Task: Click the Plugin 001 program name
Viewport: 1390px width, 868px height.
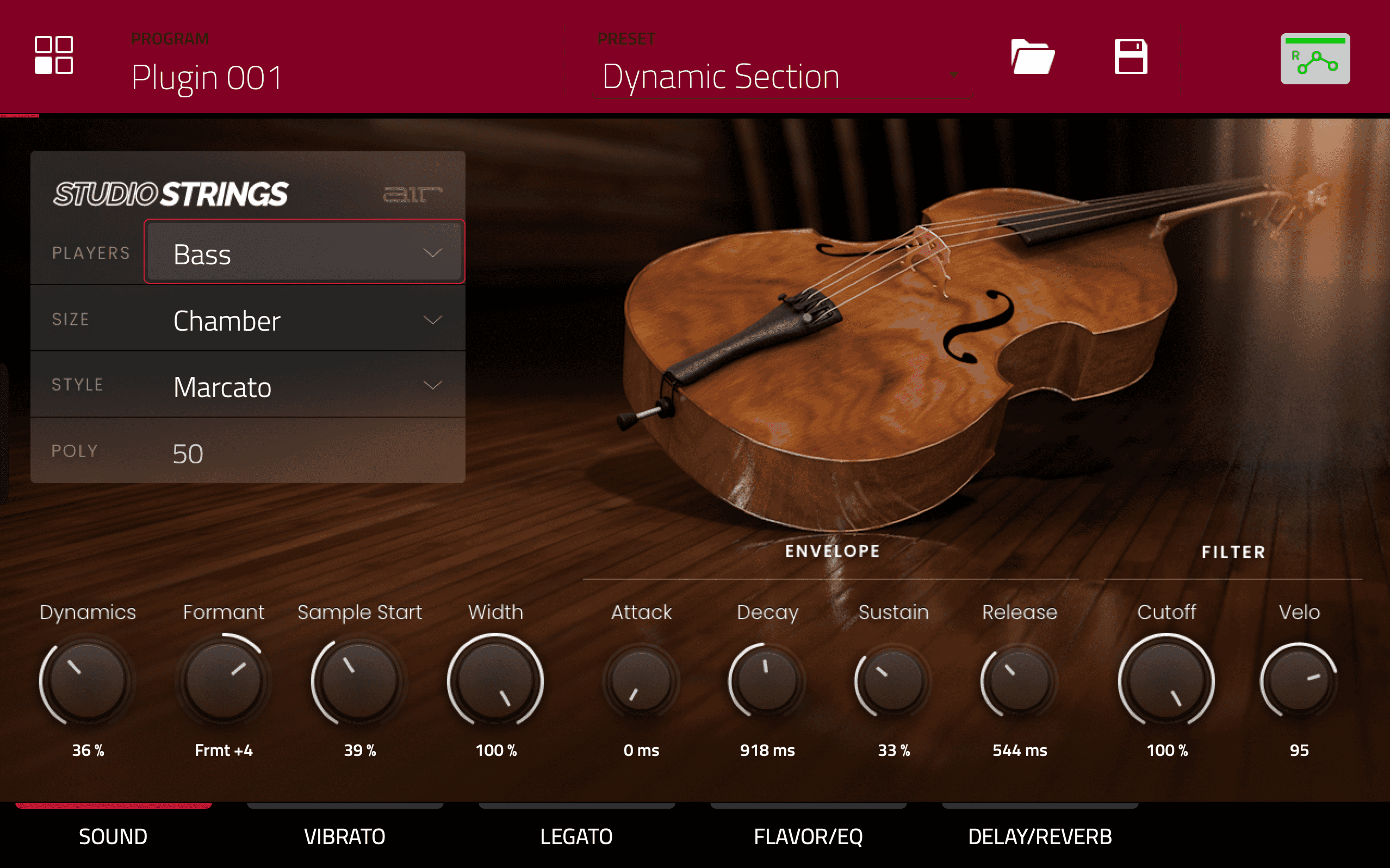Action: 207,77
